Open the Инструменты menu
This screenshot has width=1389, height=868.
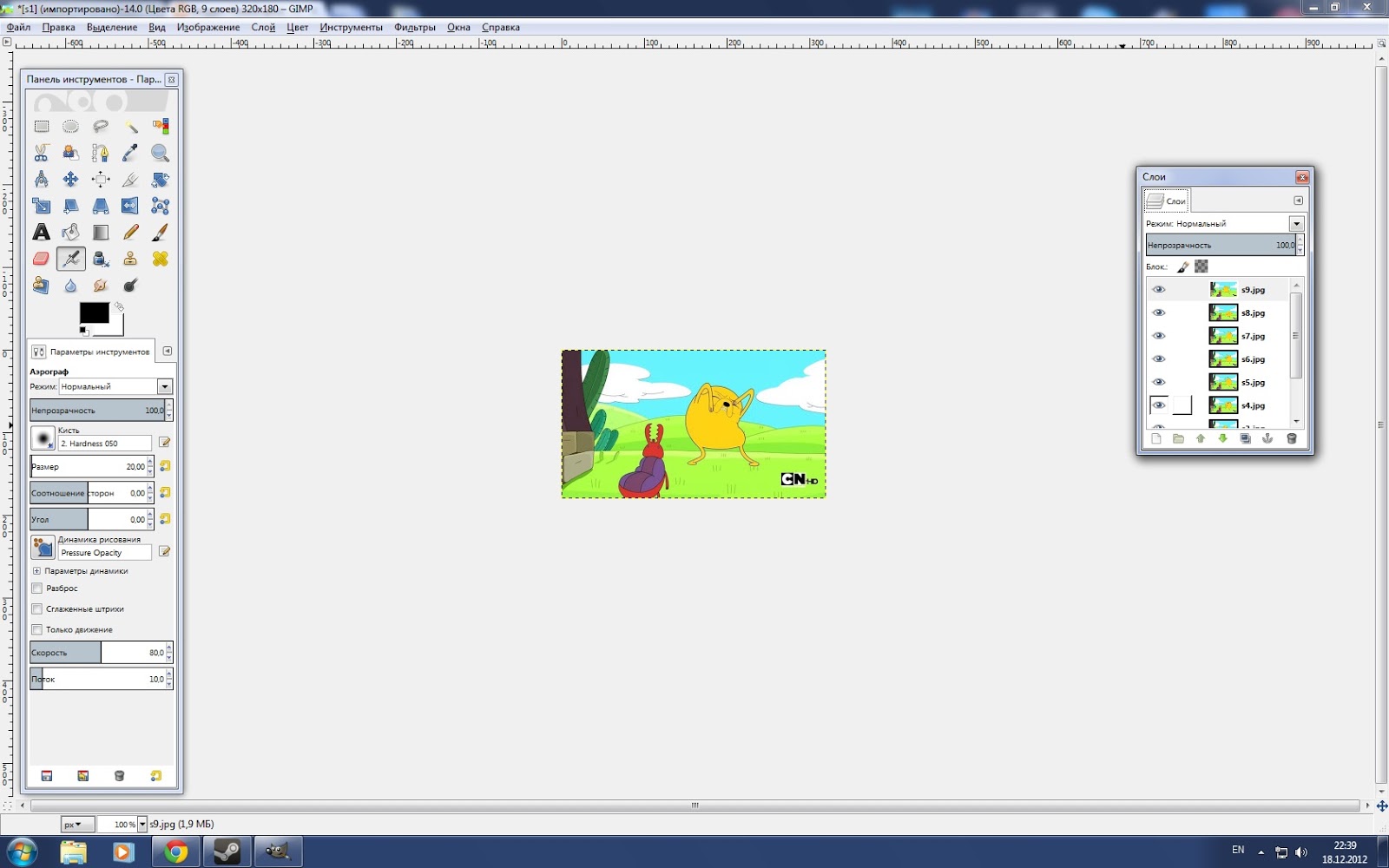[351, 27]
